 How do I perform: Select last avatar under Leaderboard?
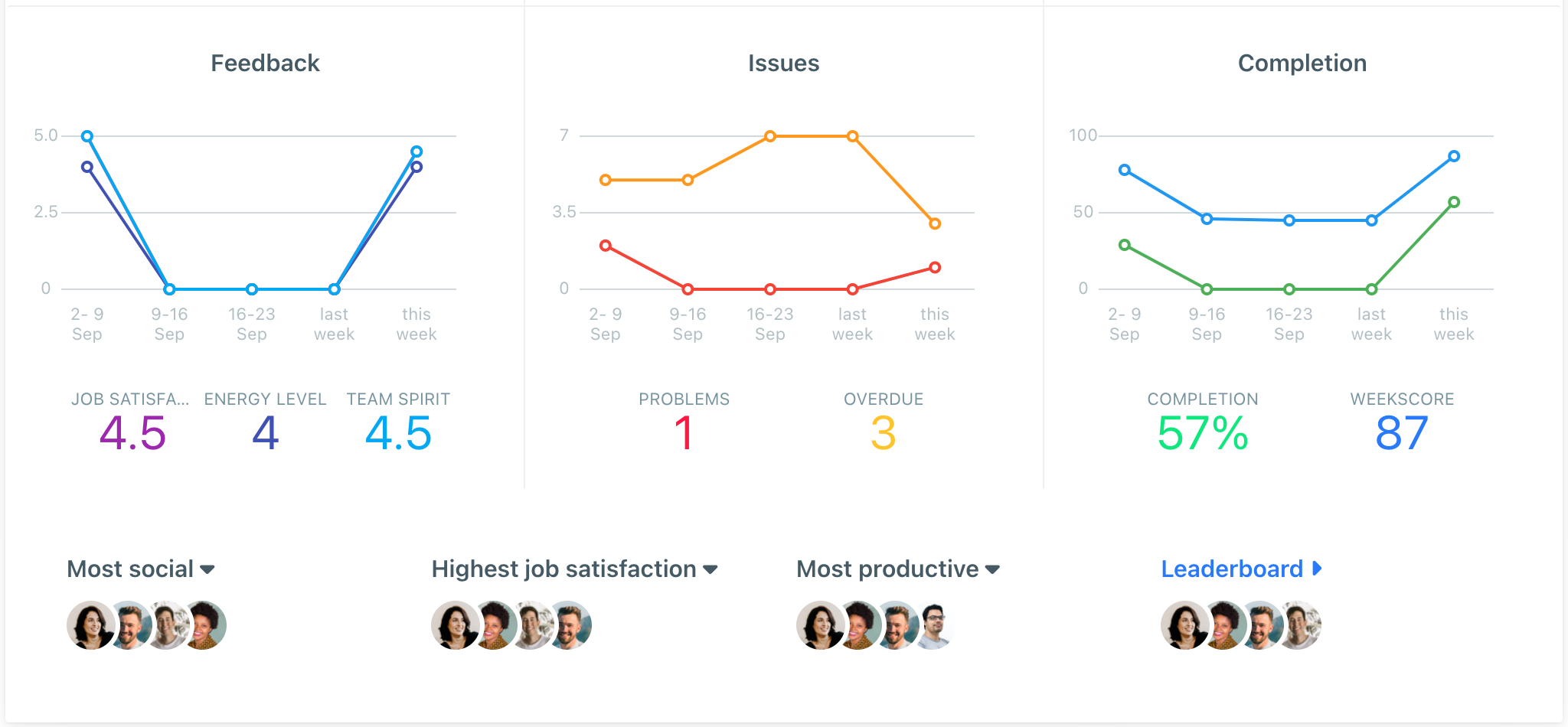(1300, 625)
